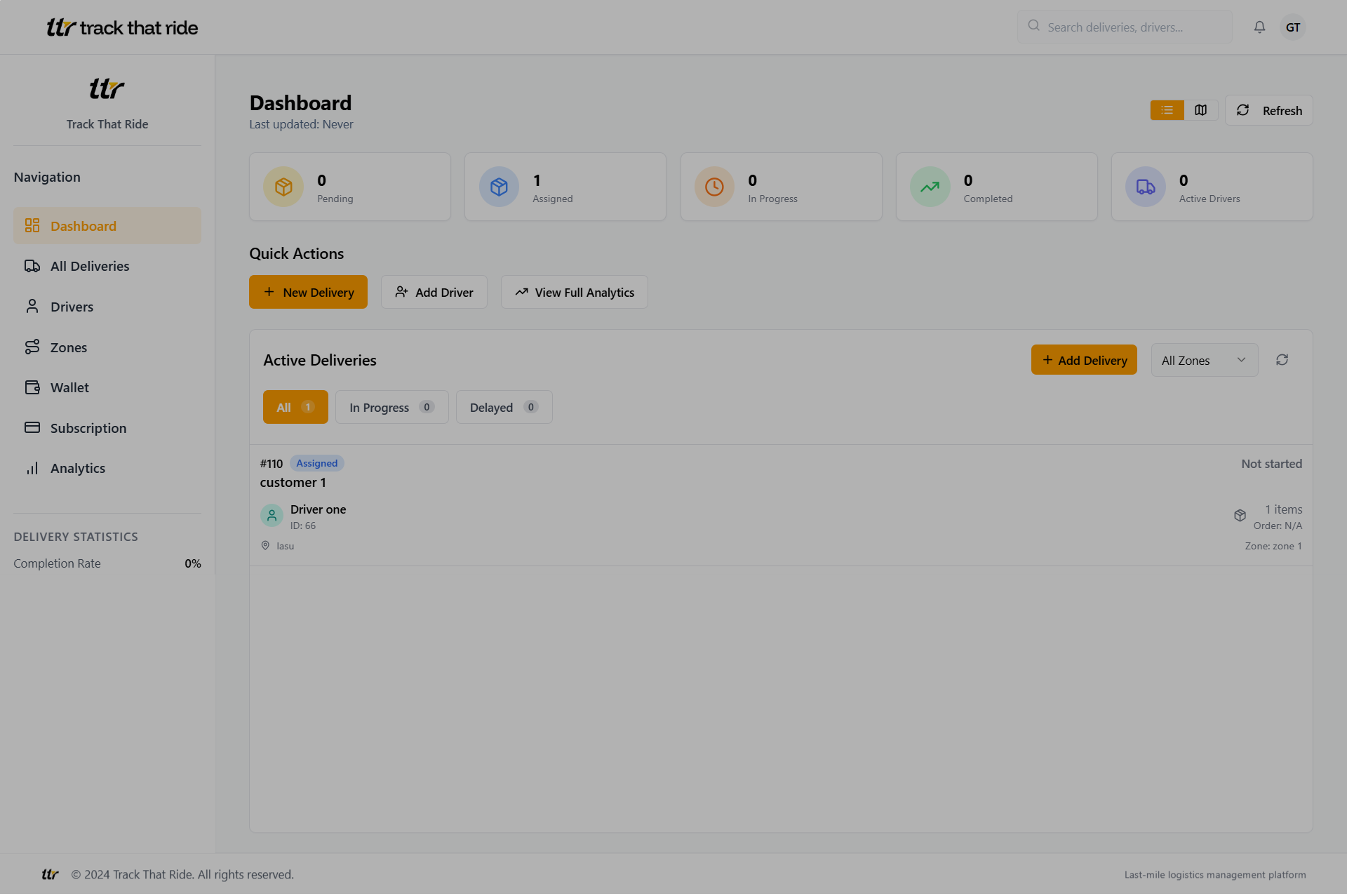Open the notifications bell icon
The height and width of the screenshot is (896, 1347).
(1259, 27)
